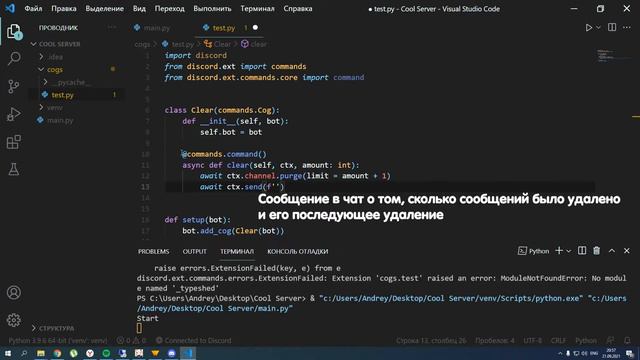
Task: Open the Run and Debug view
Action: point(13,114)
